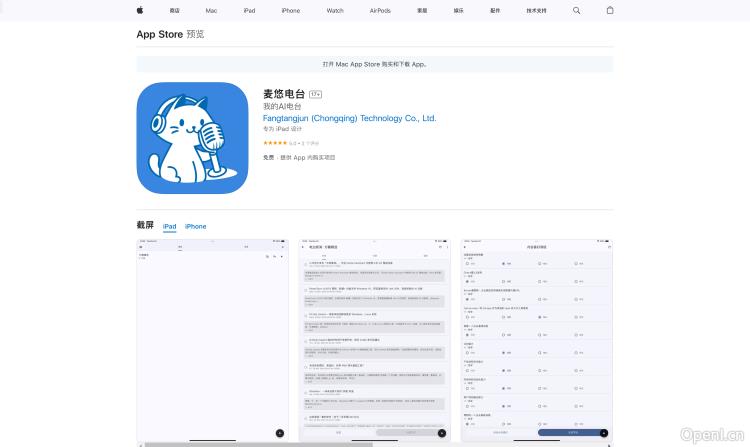
Task: Select the iPad screenshots tab
Action: tap(170, 226)
